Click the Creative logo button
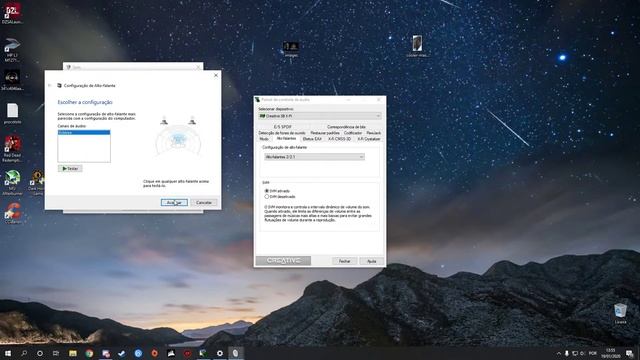The image size is (640, 360). pyautogui.click(x=283, y=260)
